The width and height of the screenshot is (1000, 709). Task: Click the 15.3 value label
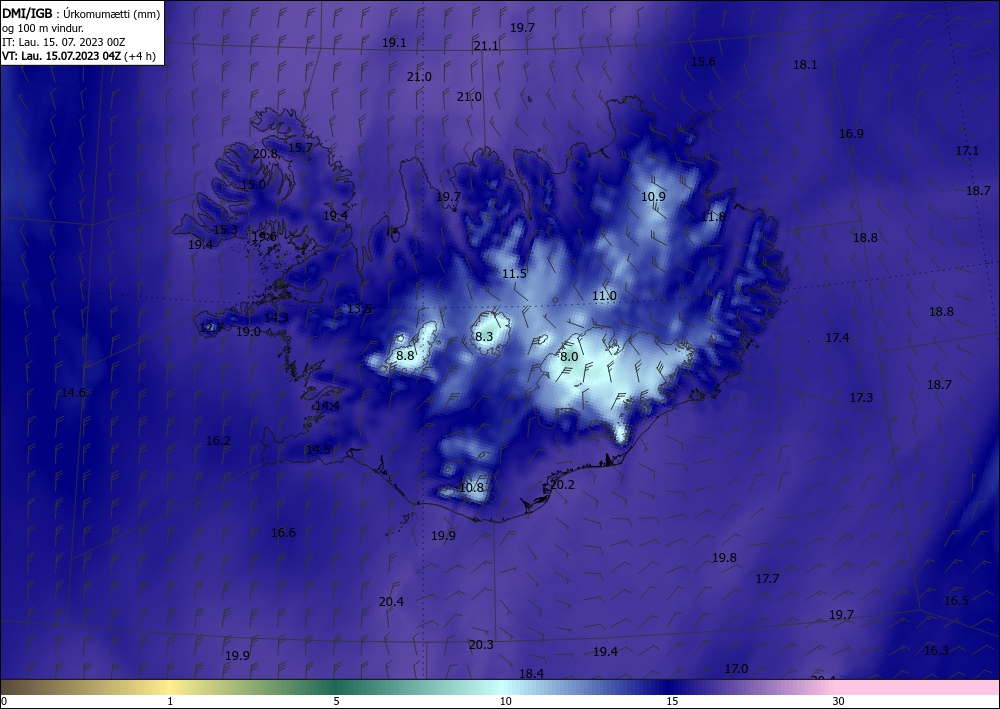[225, 230]
